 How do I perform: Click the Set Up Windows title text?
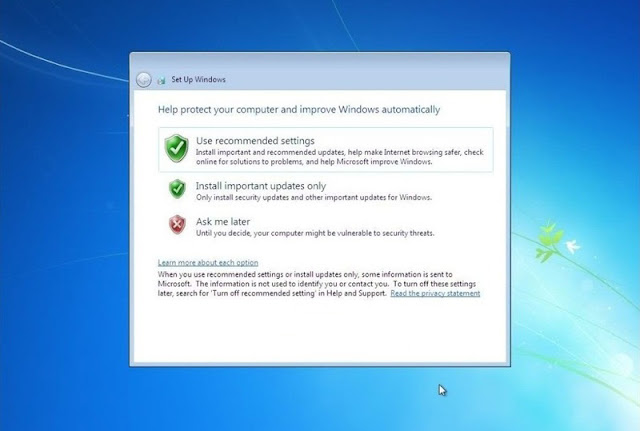[198, 80]
